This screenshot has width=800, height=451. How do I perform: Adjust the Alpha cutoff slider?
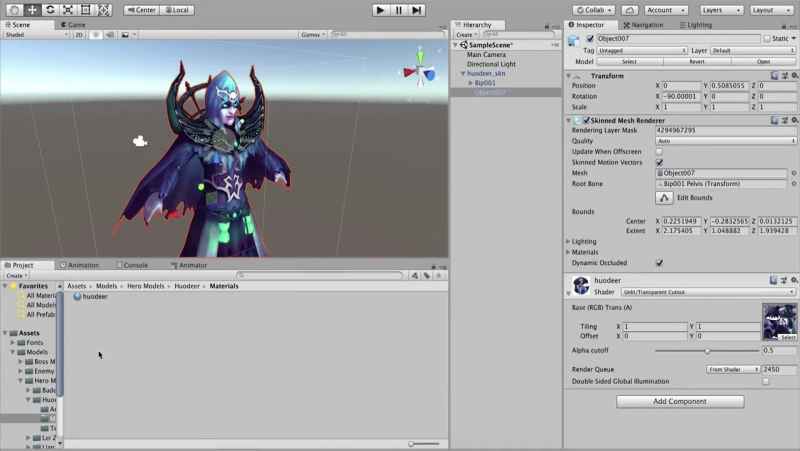[x=707, y=350]
